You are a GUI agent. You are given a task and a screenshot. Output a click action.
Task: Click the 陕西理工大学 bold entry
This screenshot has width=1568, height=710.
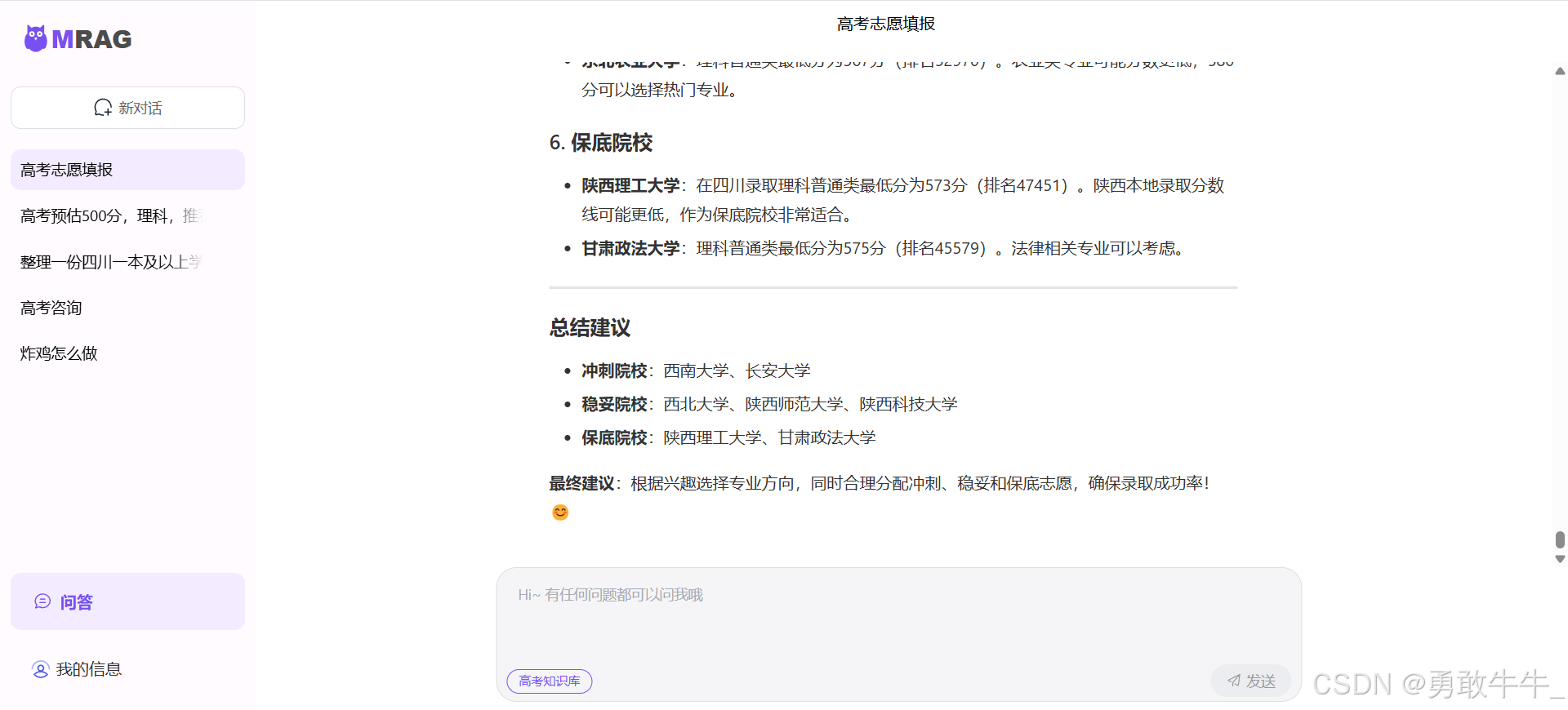coord(630,185)
